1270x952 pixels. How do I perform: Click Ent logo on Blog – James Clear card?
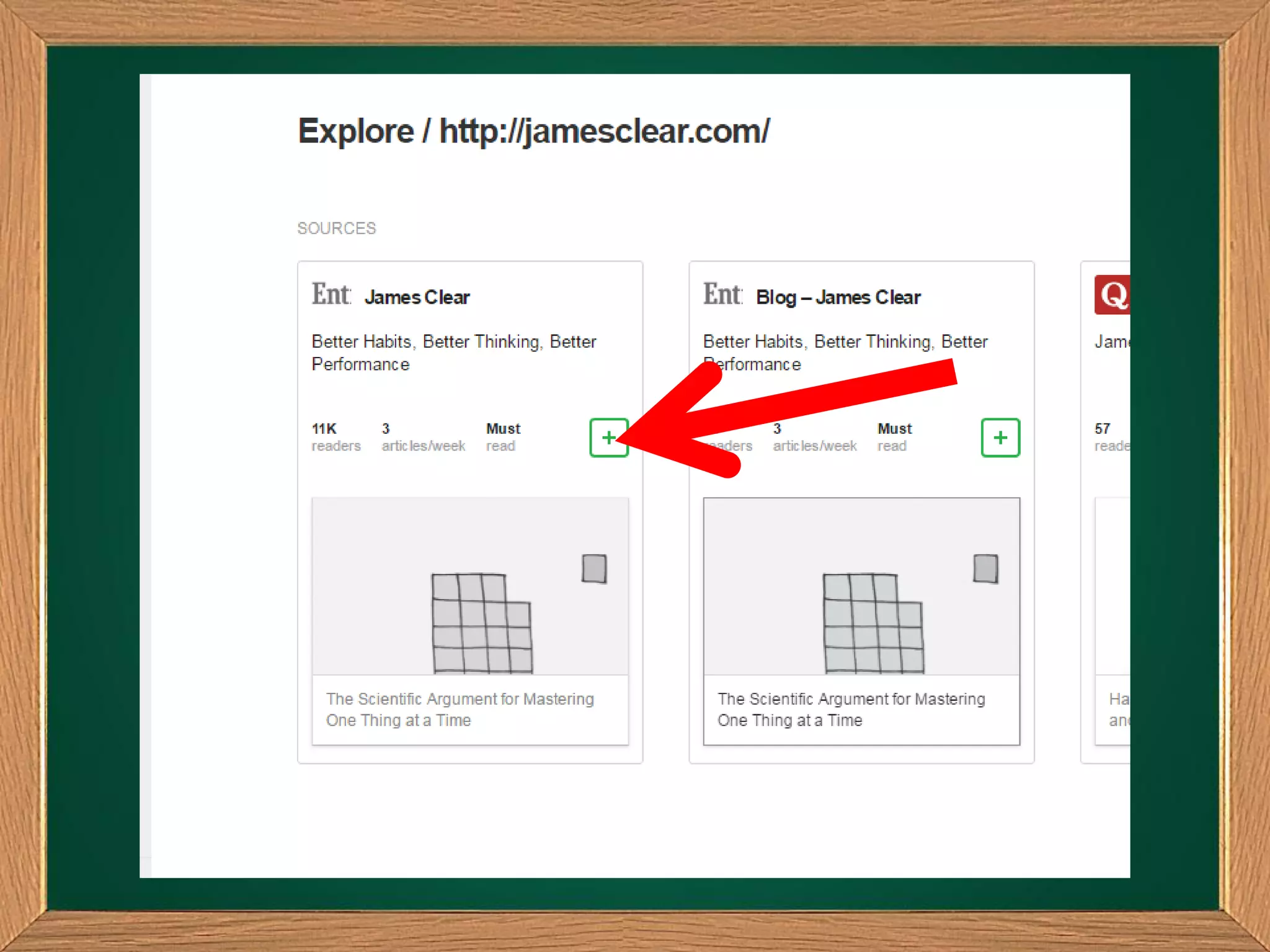(x=722, y=294)
